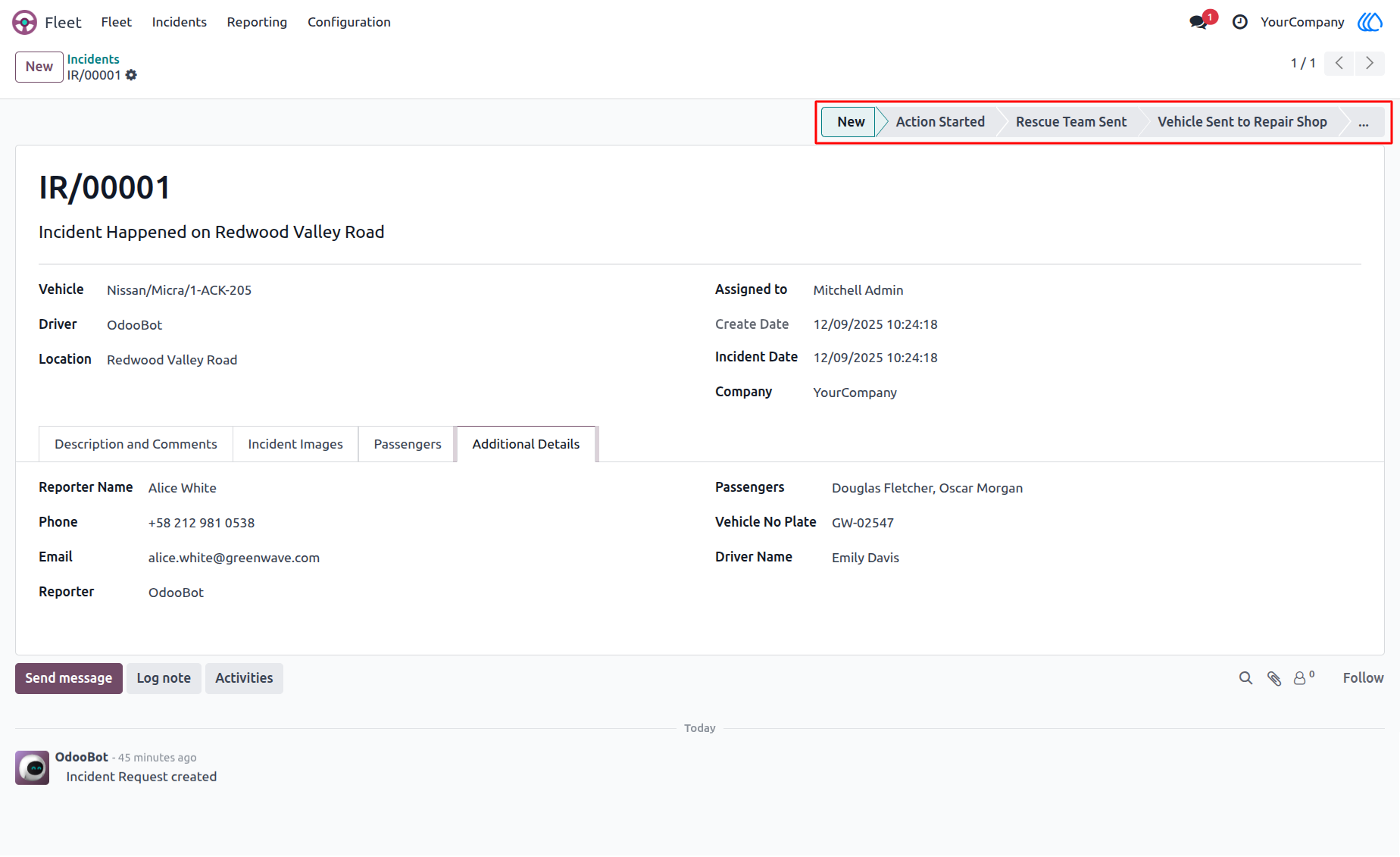Open the YourCompany user menu
Screen dimensions: 1400x857
pos(1302,22)
